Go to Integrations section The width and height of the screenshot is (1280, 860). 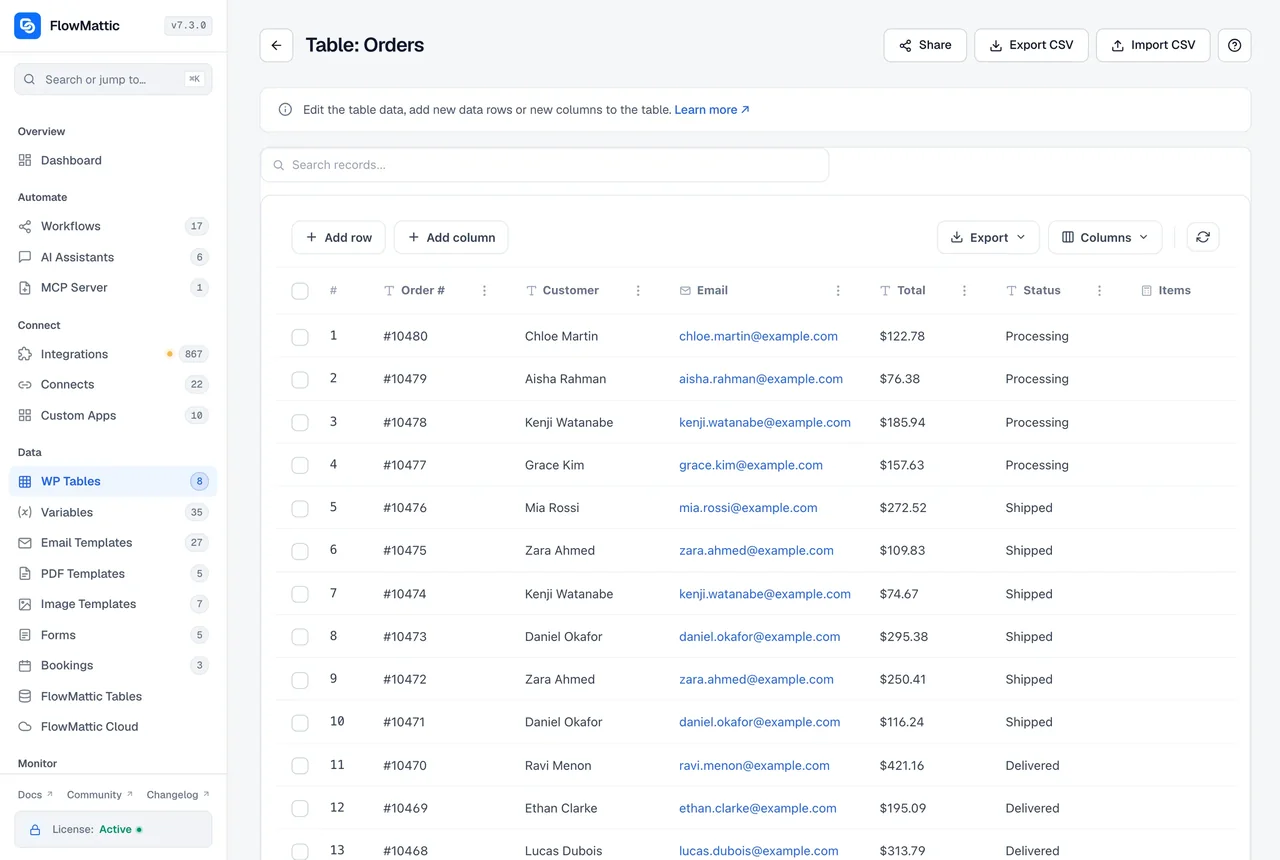pos(113,354)
